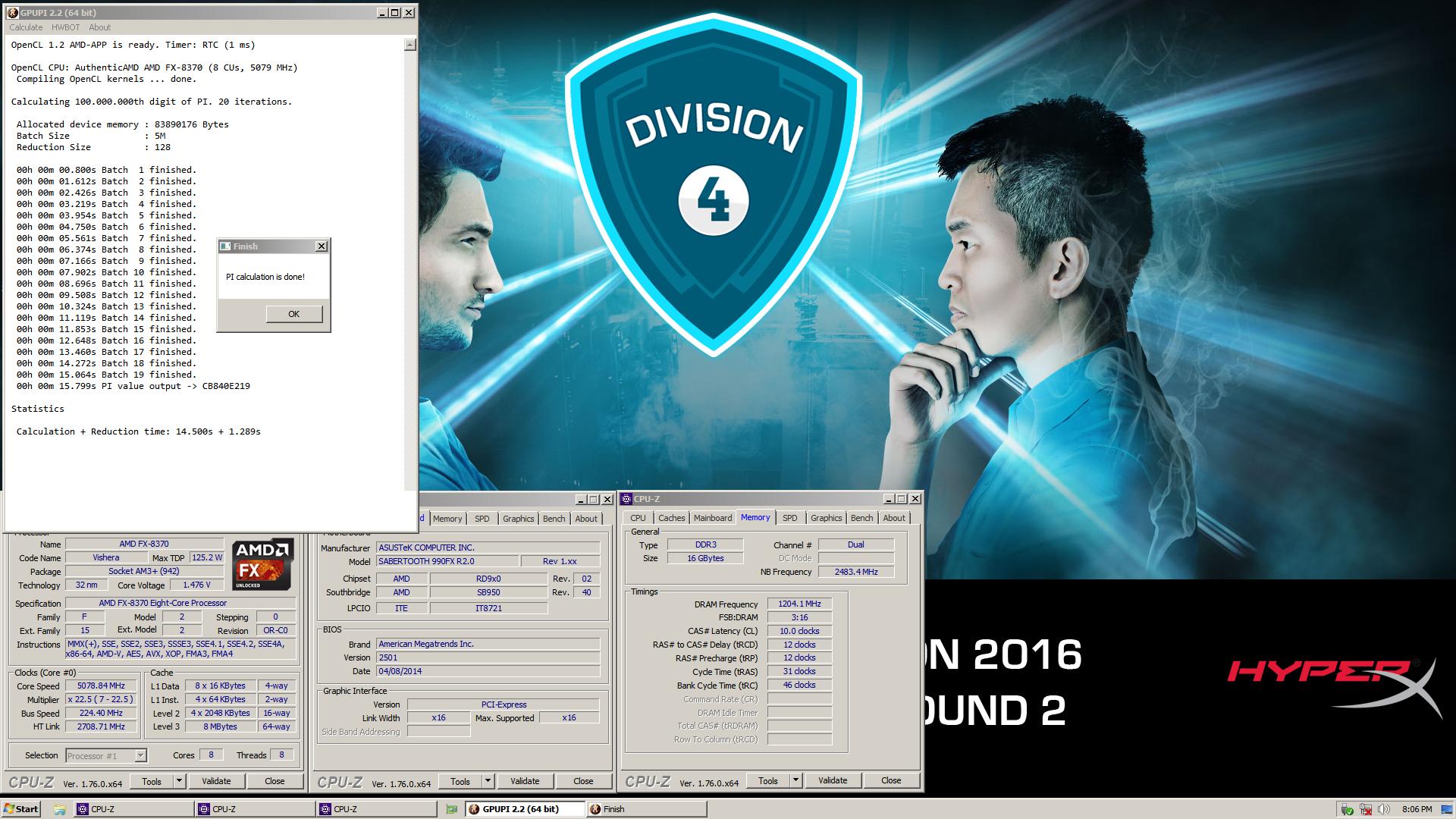Viewport: 1456px width, 819px height.
Task: Click the mainboard Model field SABERTOOTH 990FX R2.0
Action: [x=447, y=561]
